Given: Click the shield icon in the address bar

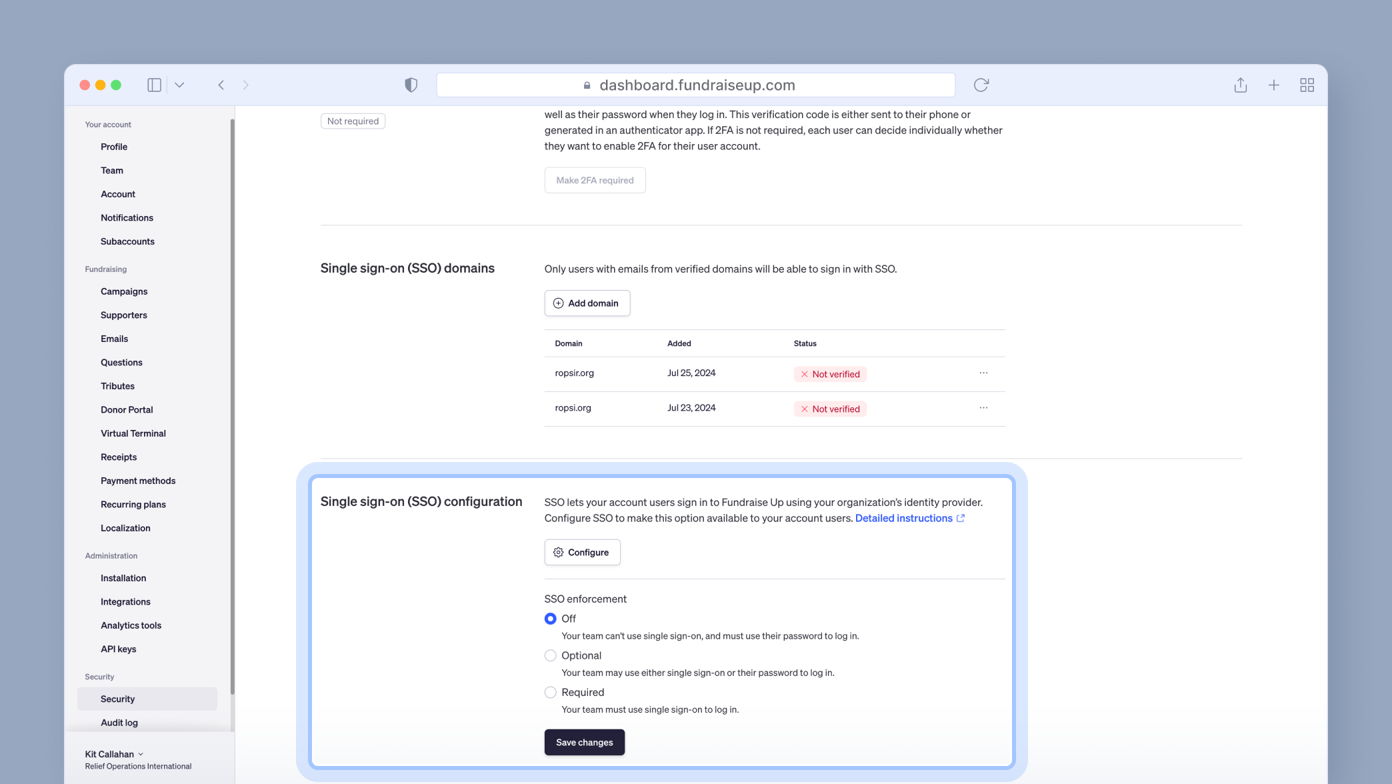Looking at the screenshot, I should (411, 85).
